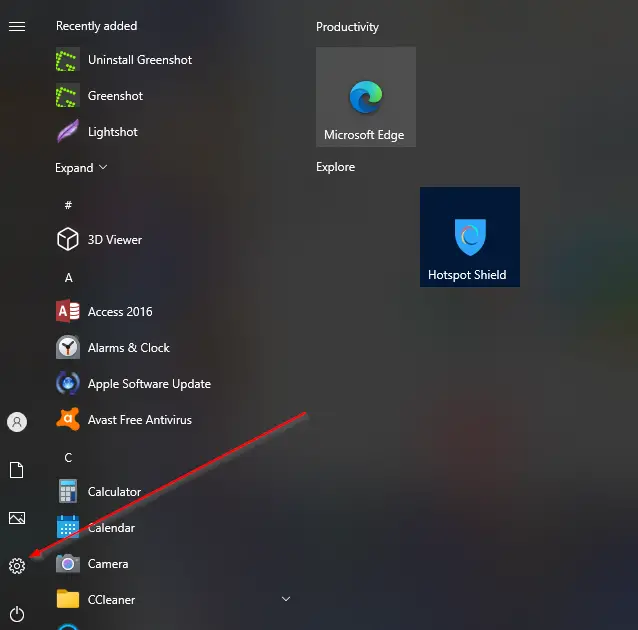Open the hamburger menu at top left
This screenshot has height=630, width=638.
click(x=17, y=26)
